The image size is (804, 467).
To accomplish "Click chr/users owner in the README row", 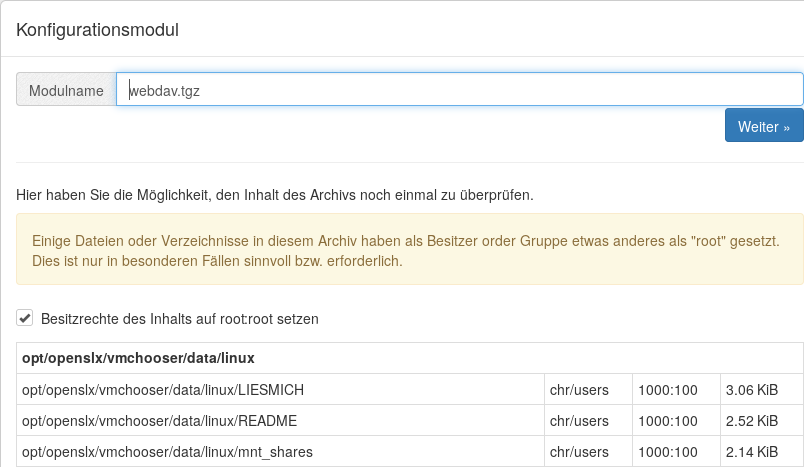I will click(x=579, y=421).
